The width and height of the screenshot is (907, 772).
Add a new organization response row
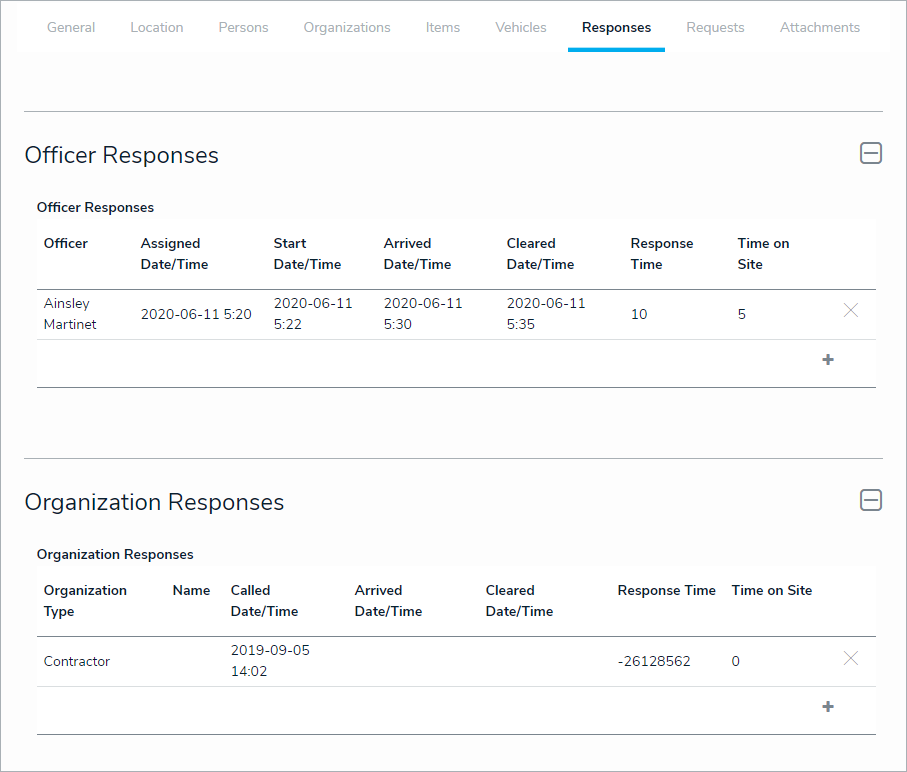tap(828, 707)
